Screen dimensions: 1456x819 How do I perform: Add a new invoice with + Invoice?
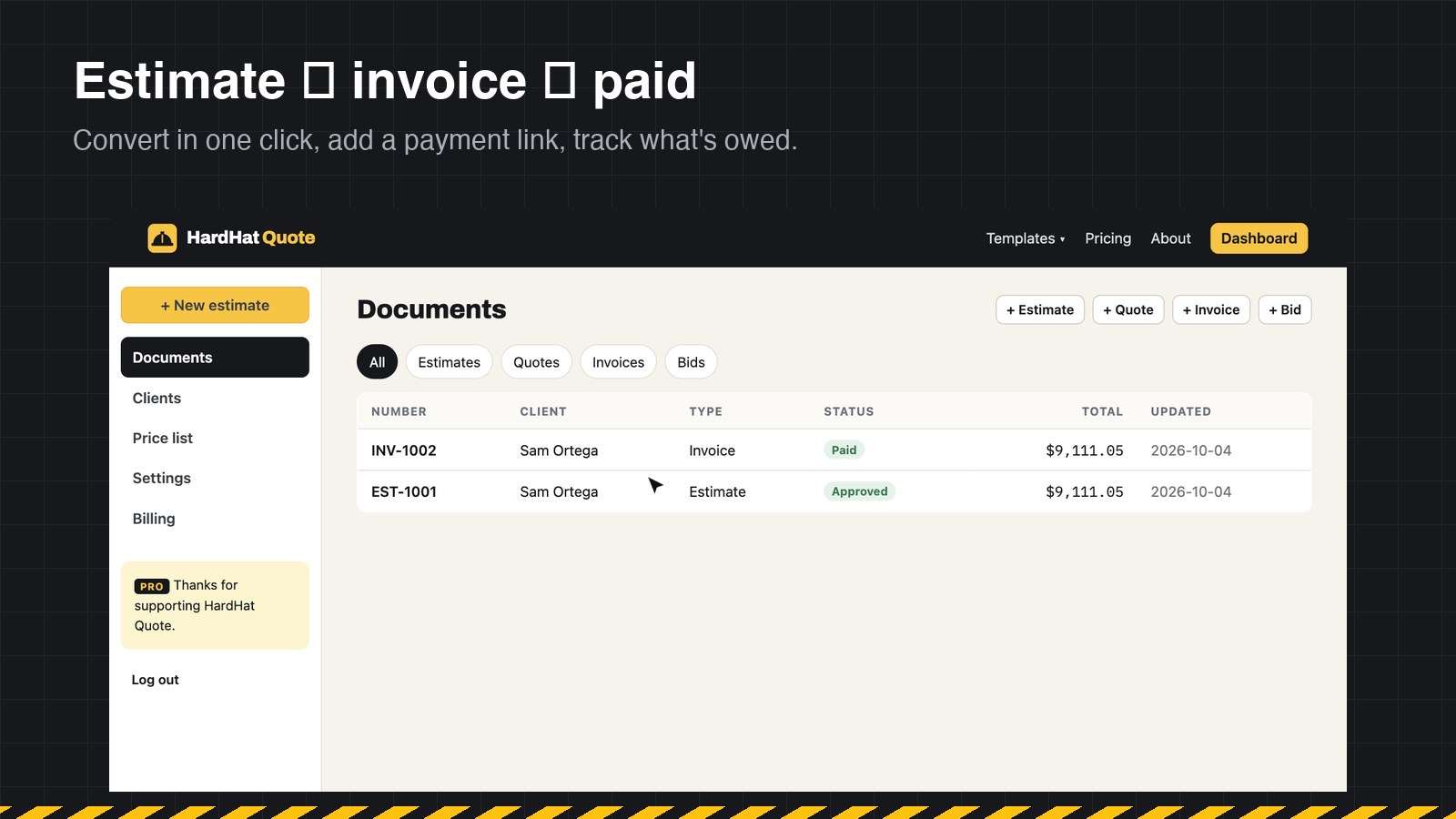(1211, 309)
